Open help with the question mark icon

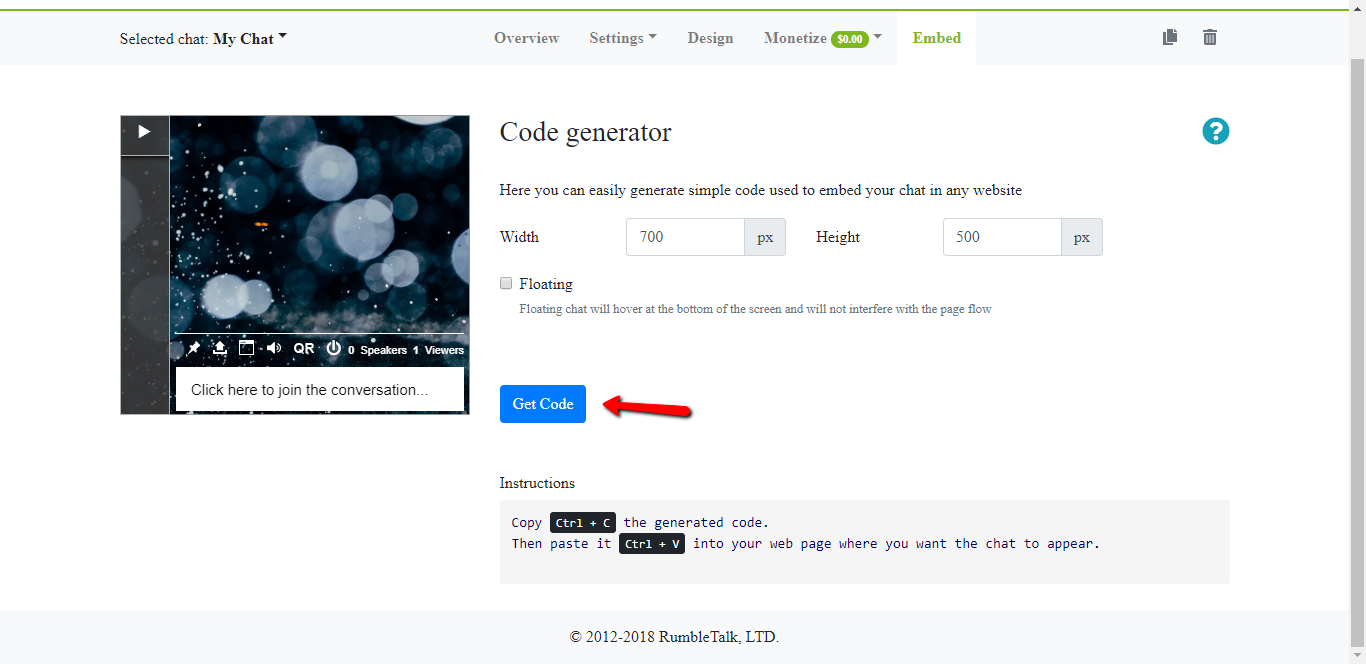click(x=1215, y=131)
